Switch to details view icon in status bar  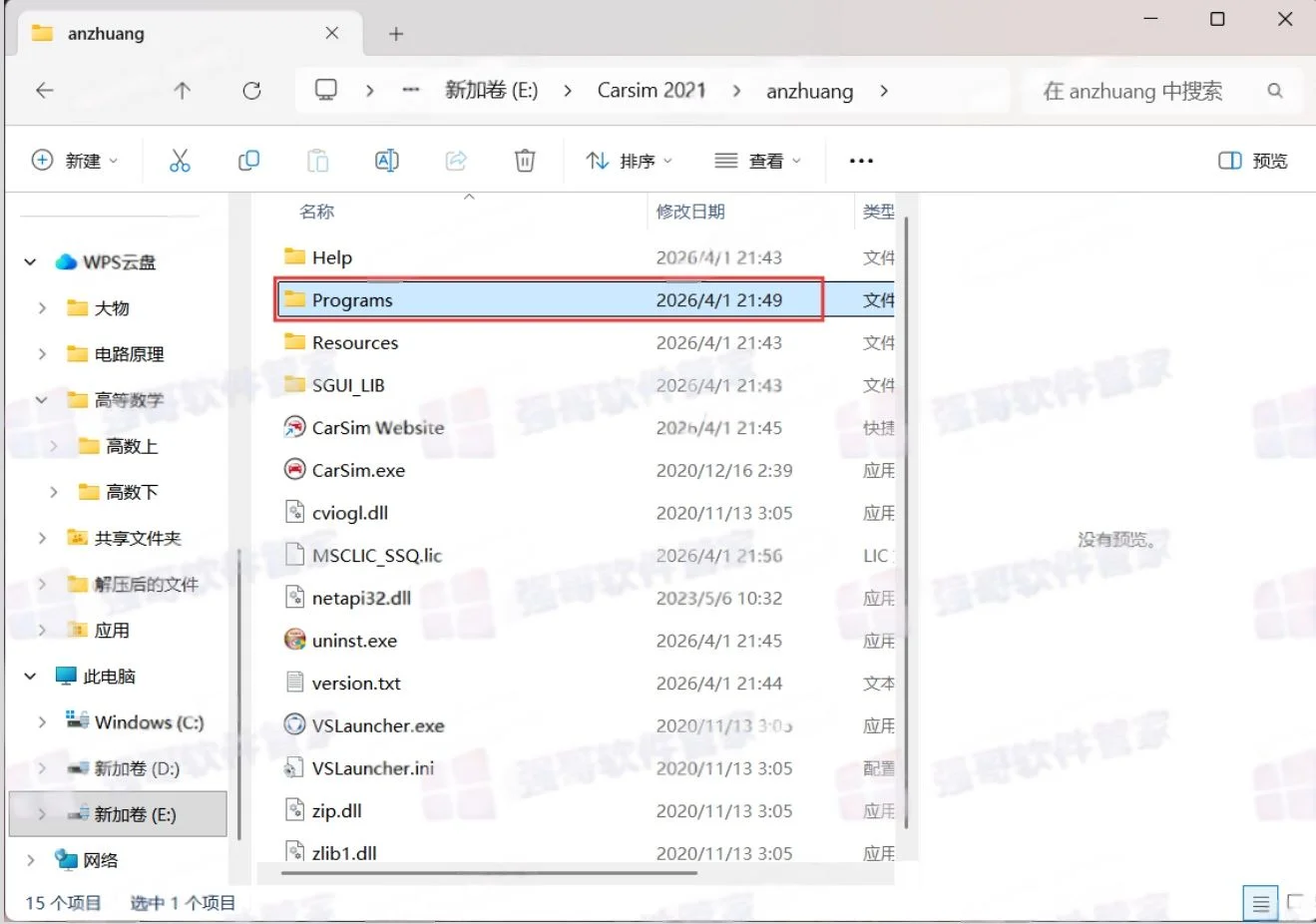tap(1261, 904)
